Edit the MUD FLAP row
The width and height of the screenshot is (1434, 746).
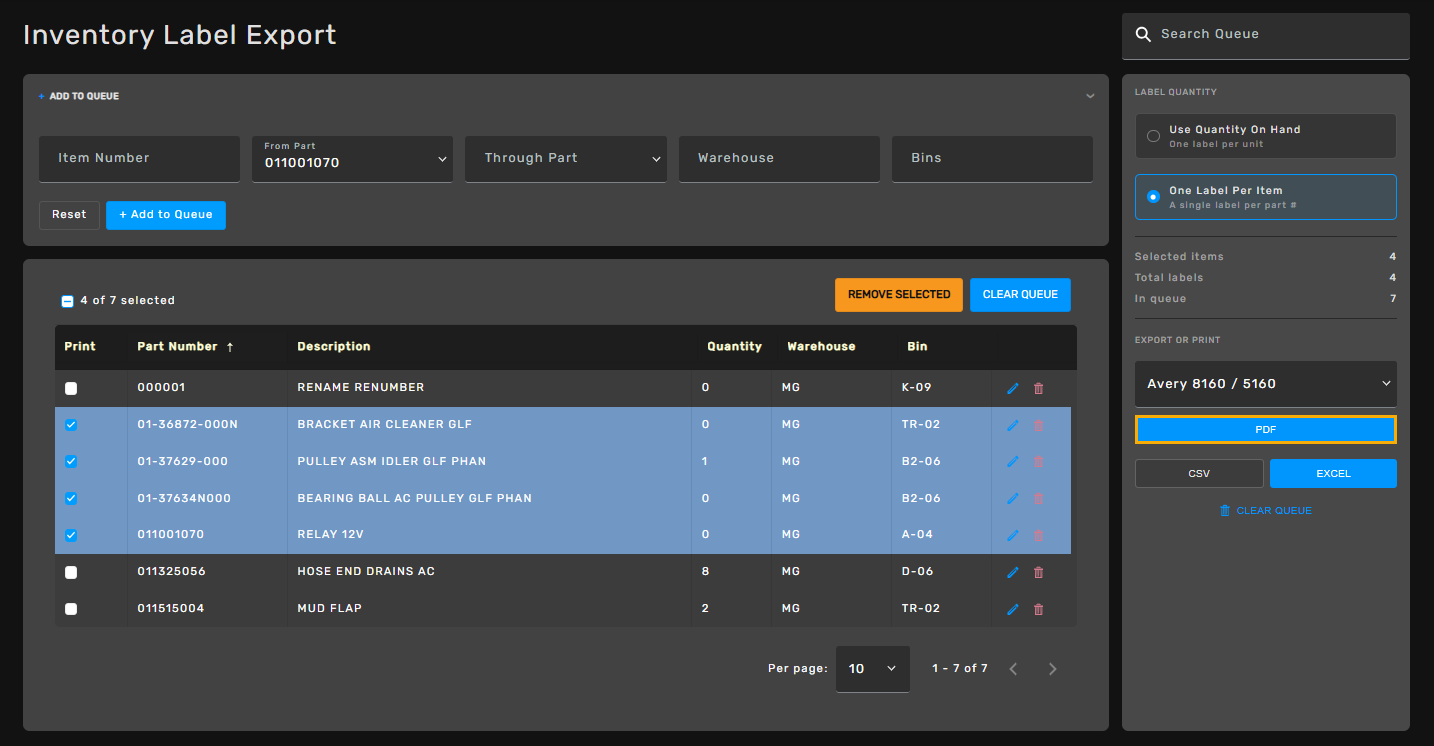pos(1012,609)
